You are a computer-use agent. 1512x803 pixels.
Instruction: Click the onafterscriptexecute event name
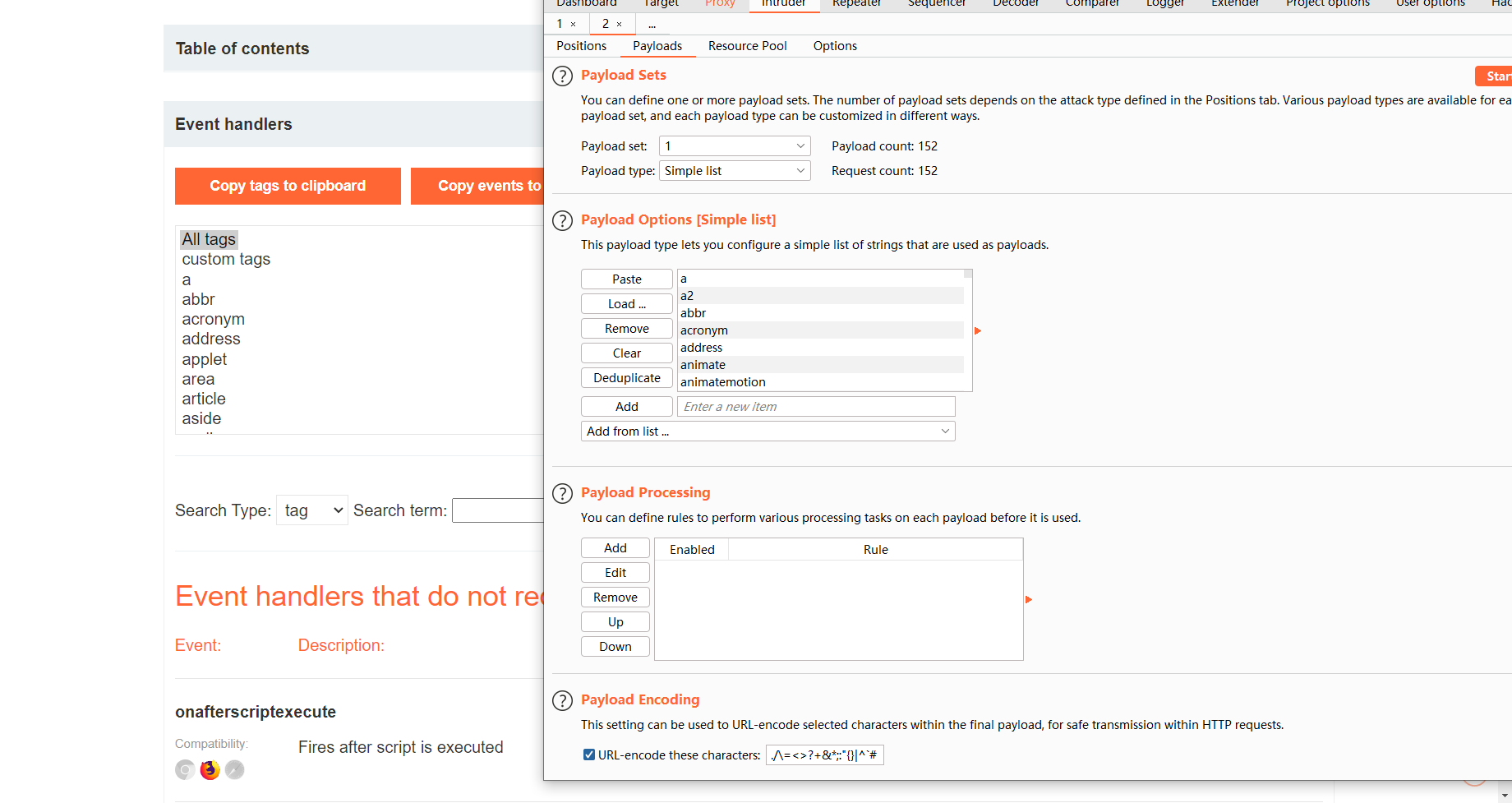click(x=256, y=712)
